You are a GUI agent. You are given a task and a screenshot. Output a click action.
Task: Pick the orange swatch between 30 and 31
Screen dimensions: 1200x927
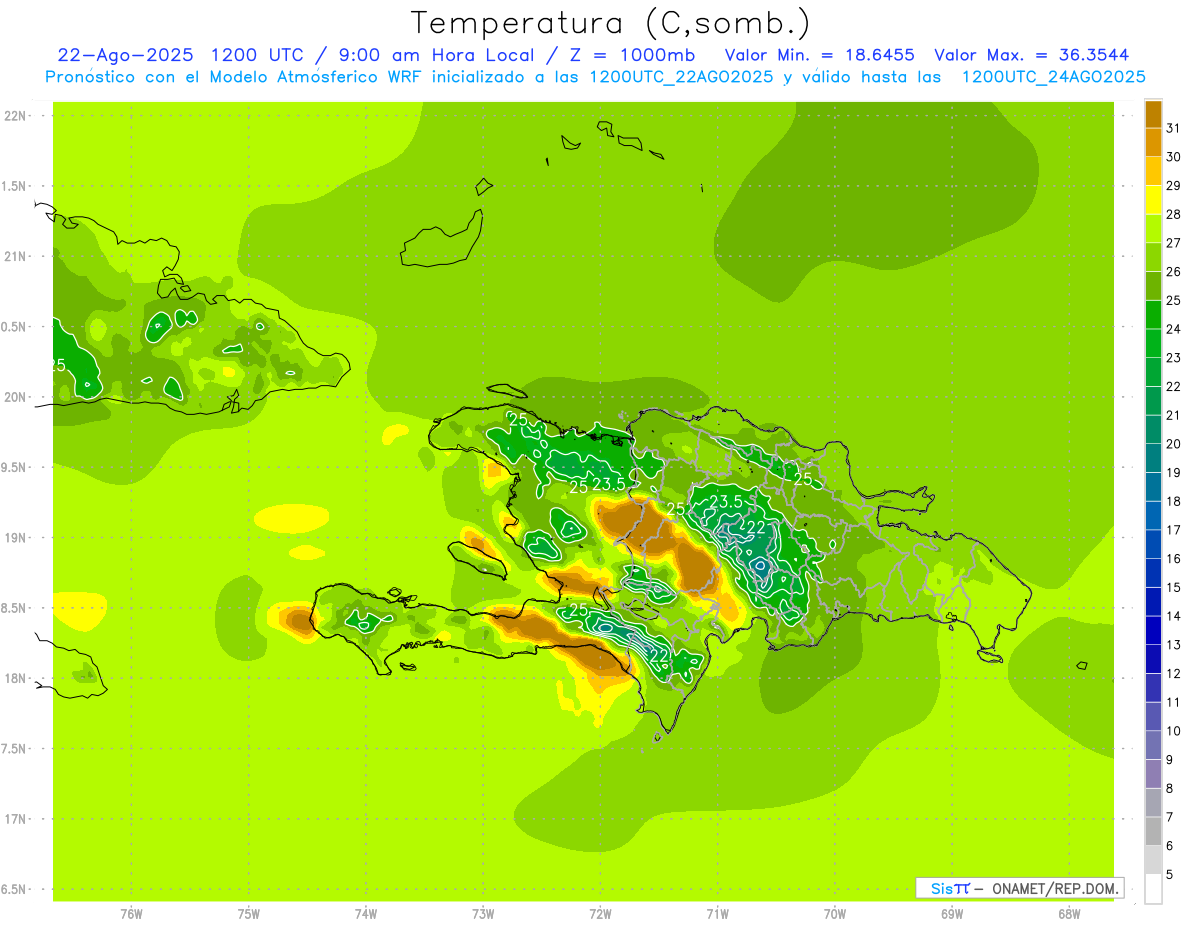tap(1153, 143)
